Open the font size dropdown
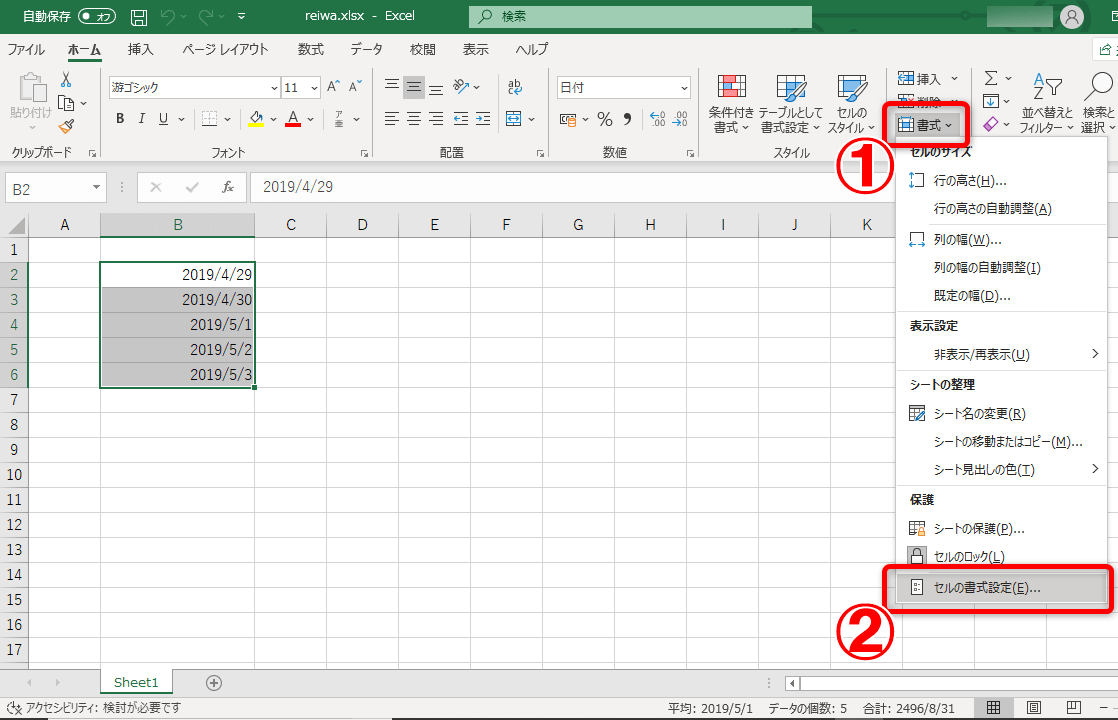The height and width of the screenshot is (720, 1118). click(x=314, y=88)
